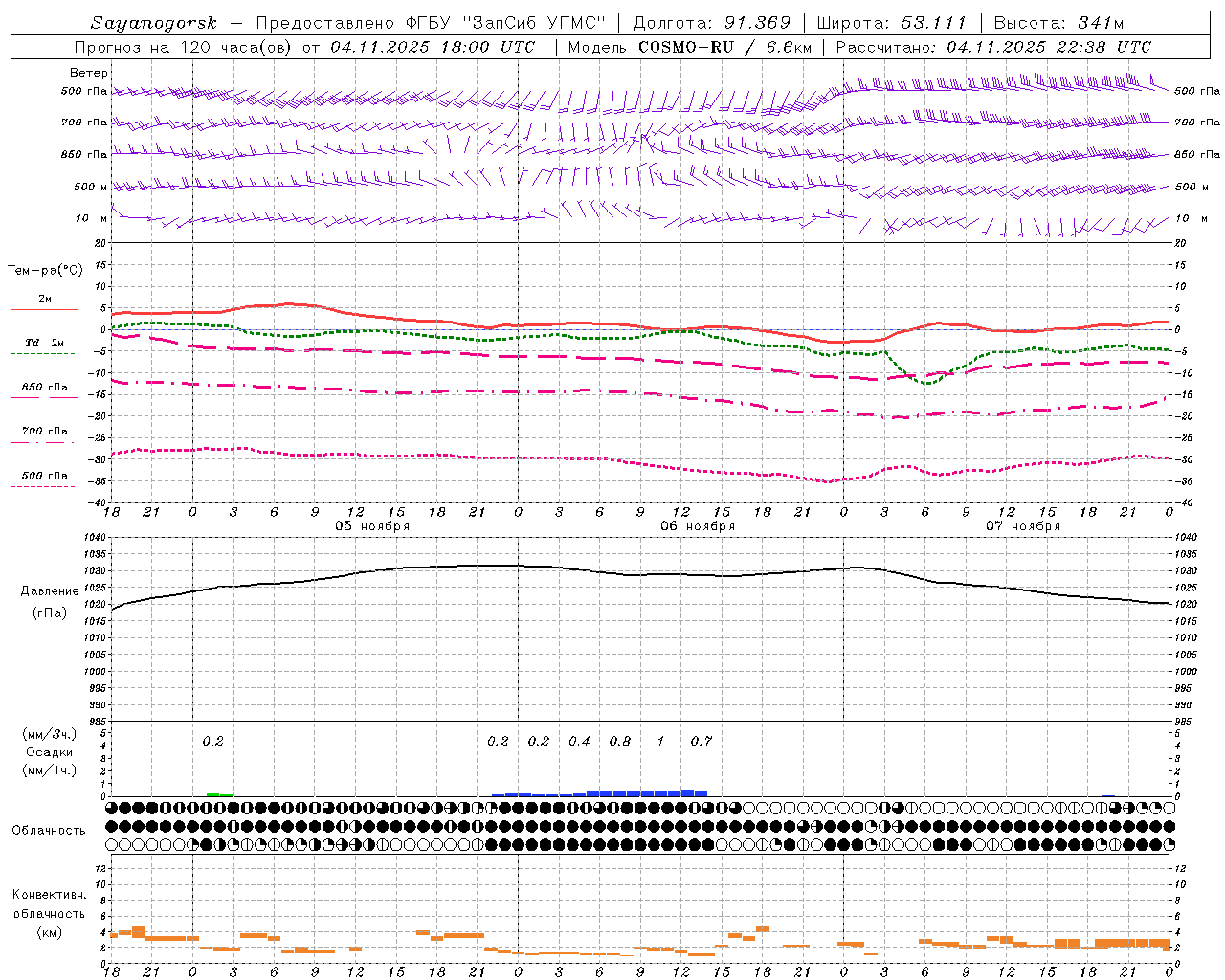Click the 06 ноября date label
The image size is (1225, 980).
pyautogui.click(x=698, y=526)
